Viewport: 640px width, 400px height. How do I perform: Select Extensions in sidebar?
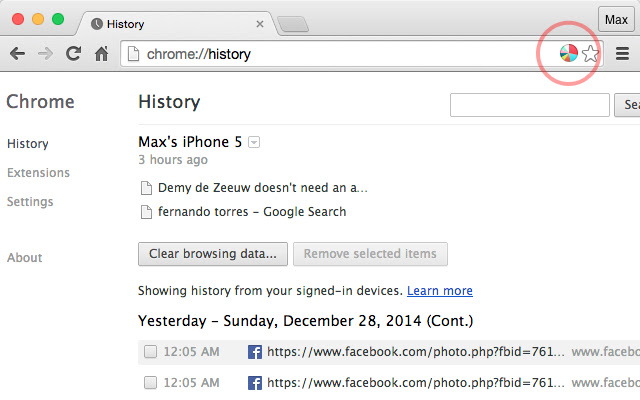38,173
